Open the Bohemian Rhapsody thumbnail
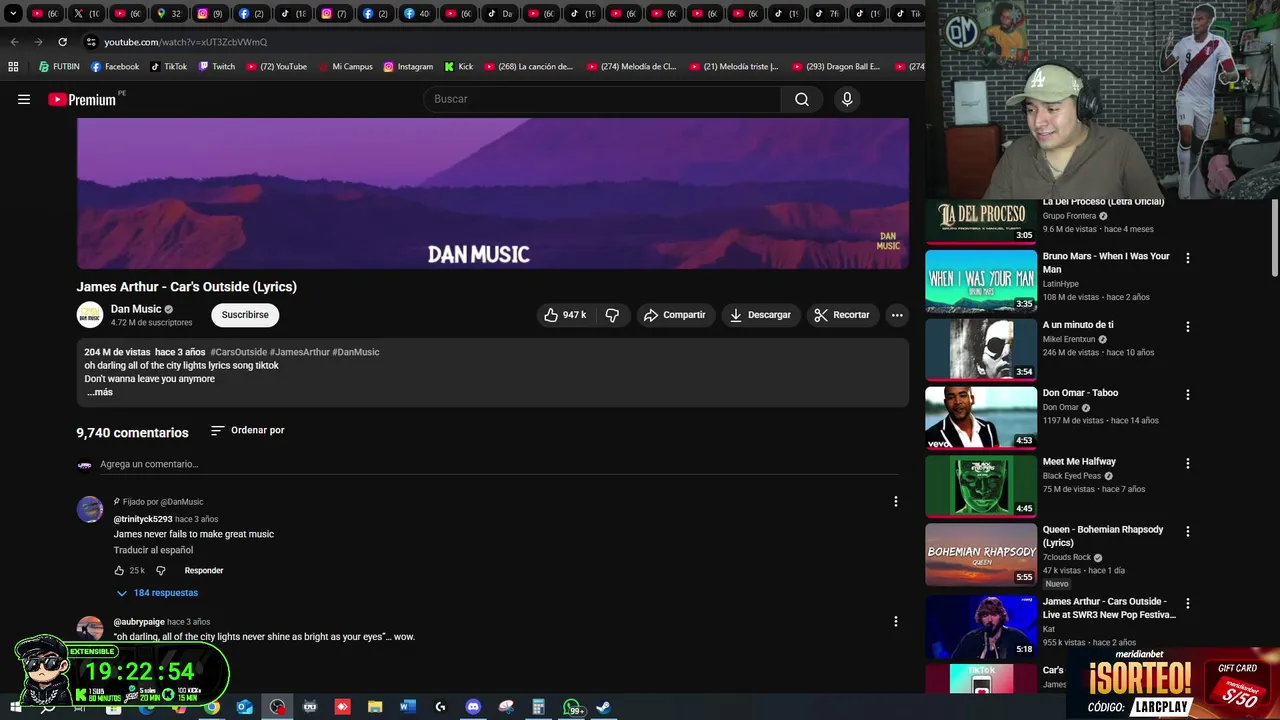 [x=981, y=554]
